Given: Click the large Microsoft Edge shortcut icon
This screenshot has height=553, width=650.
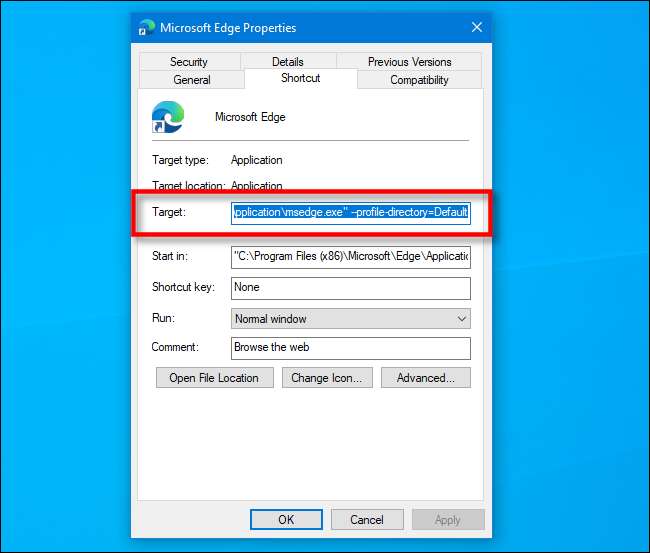Looking at the screenshot, I should coord(167,117).
